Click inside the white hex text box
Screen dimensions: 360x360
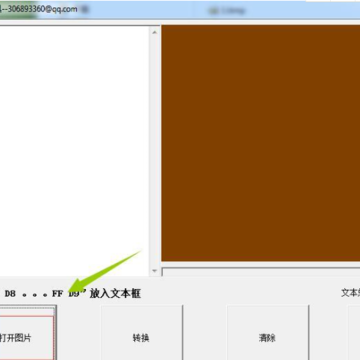coord(74,151)
